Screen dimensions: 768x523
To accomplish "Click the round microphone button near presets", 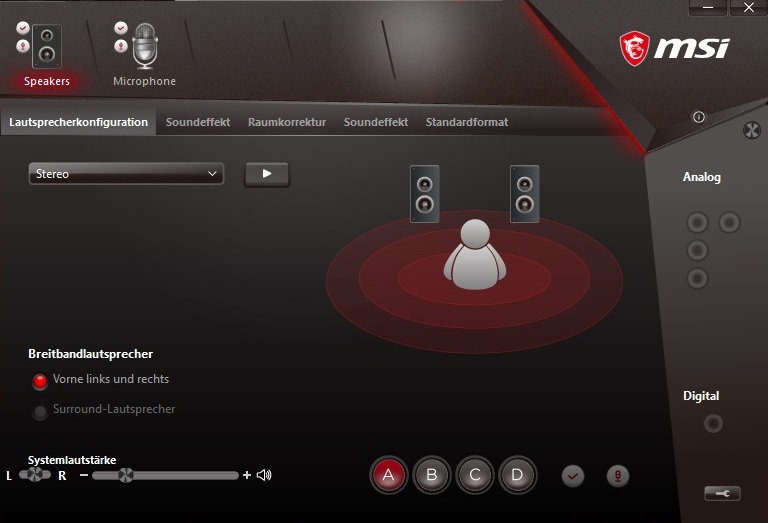I will [x=618, y=476].
